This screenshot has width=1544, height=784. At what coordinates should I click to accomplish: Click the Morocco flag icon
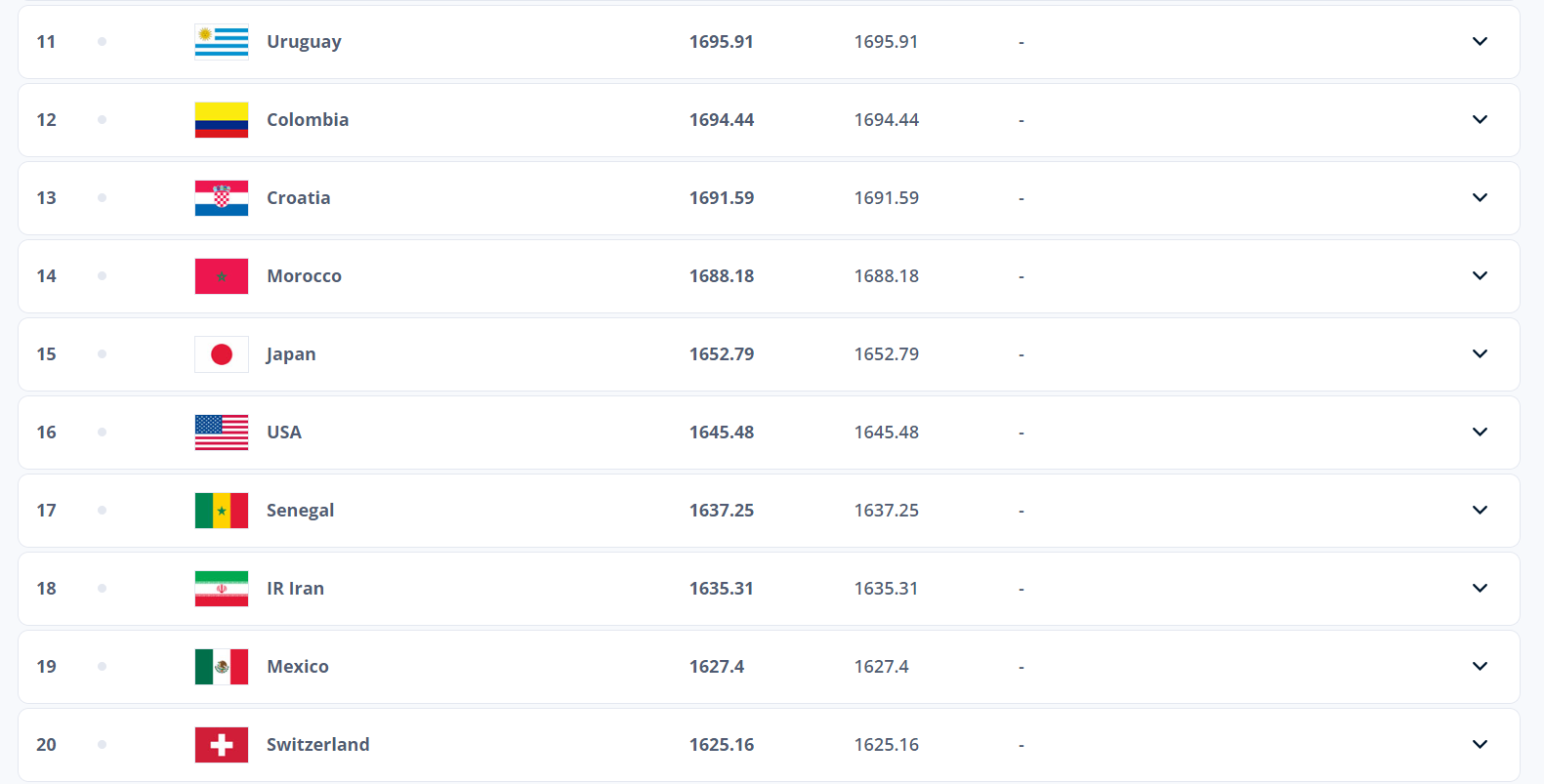pos(222,276)
